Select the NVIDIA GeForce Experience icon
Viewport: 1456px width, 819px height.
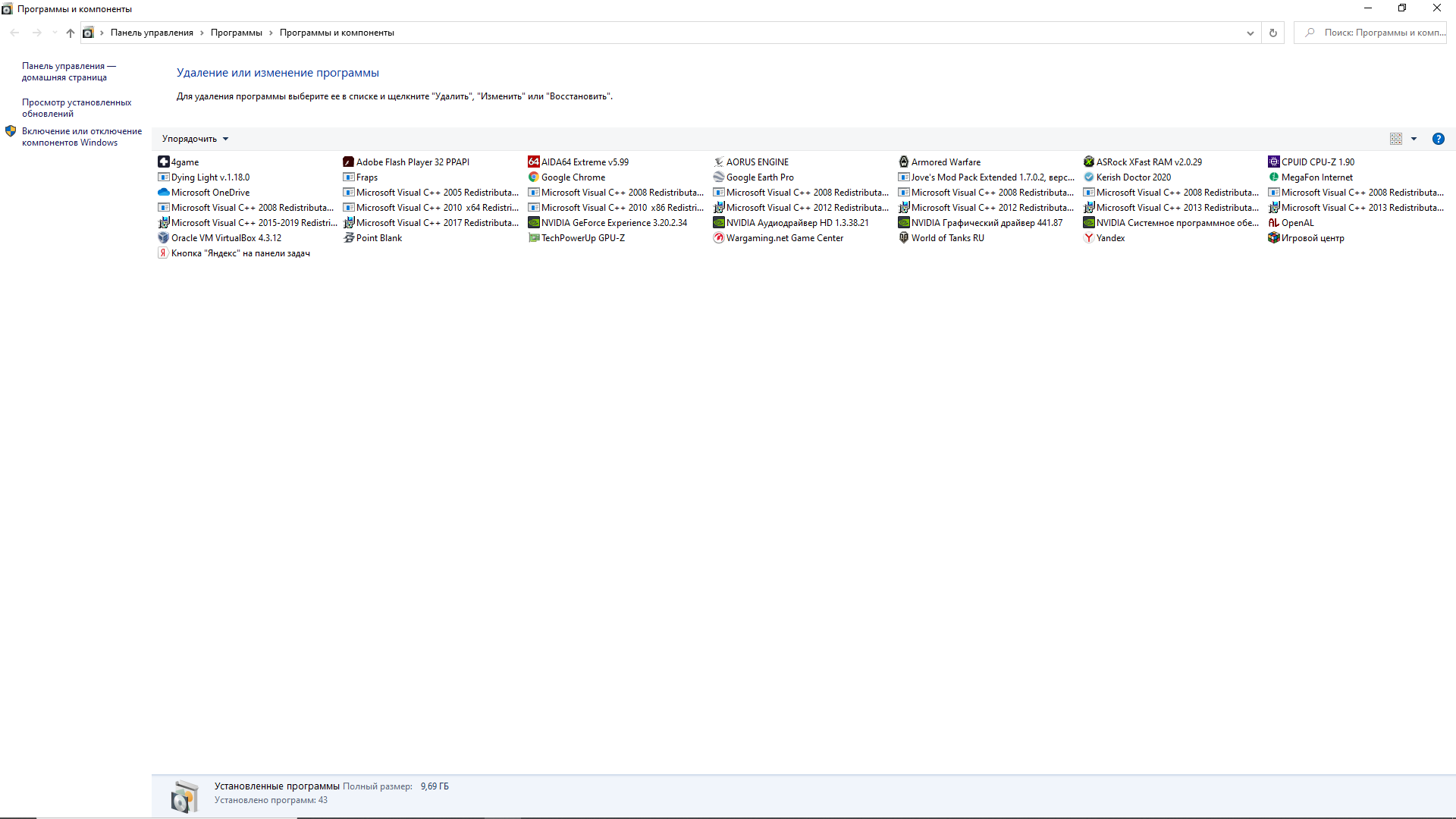(x=533, y=222)
